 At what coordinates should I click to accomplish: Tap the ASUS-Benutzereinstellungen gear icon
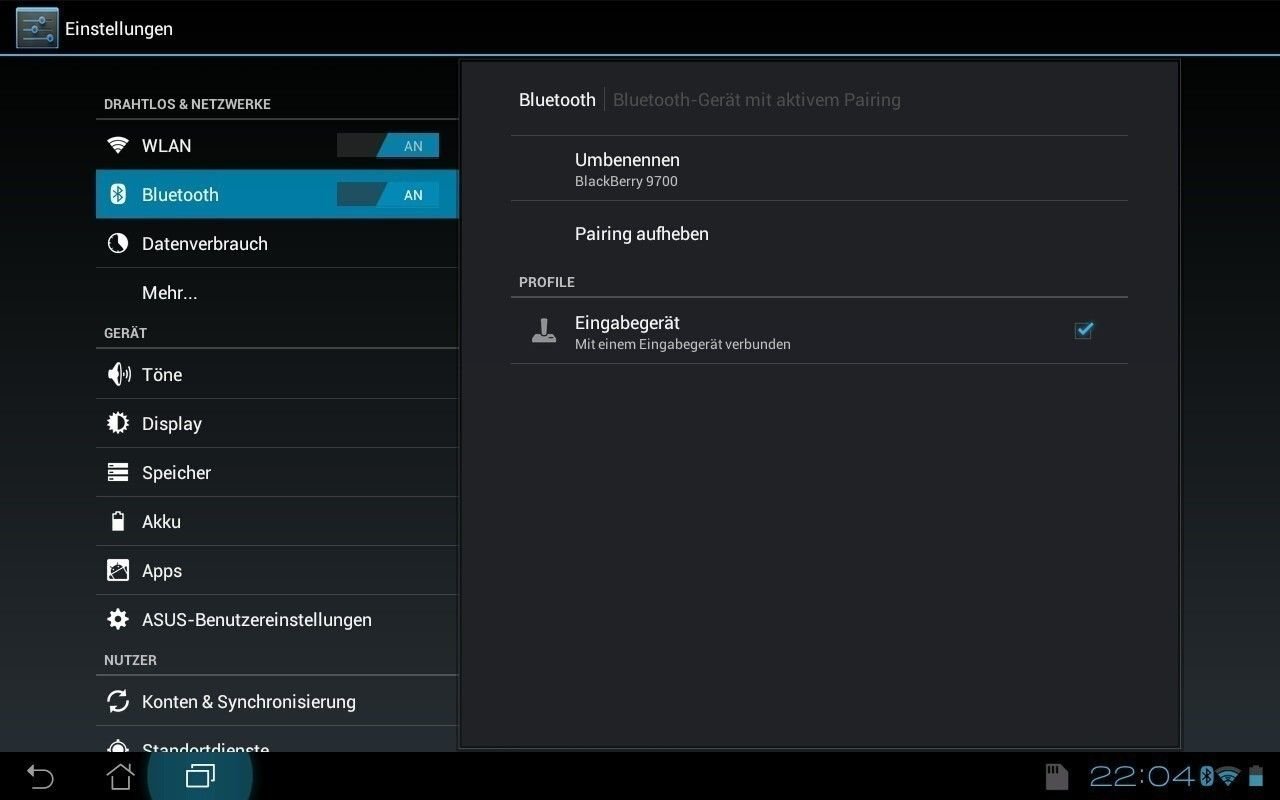pyautogui.click(x=118, y=619)
